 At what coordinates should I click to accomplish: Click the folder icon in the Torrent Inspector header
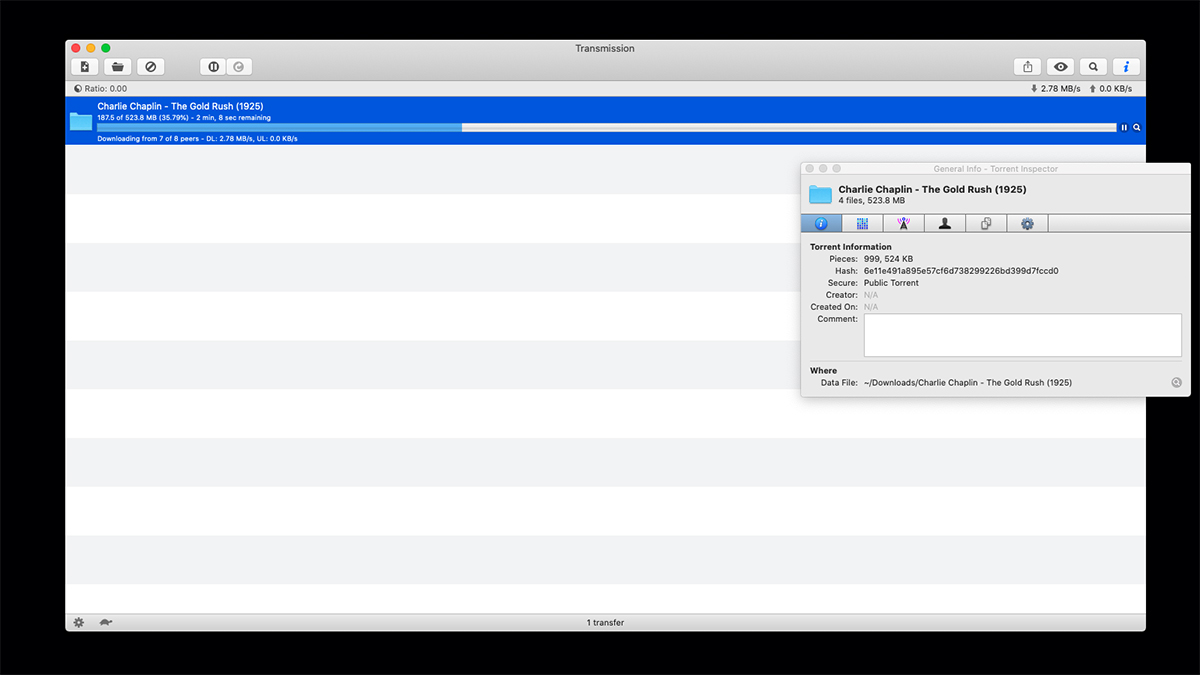click(x=821, y=195)
